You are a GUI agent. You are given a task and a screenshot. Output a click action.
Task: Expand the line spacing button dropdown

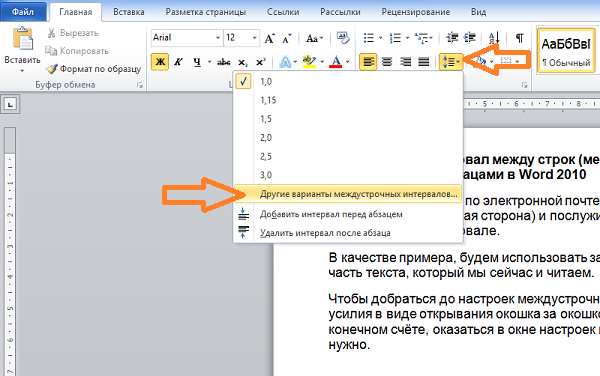pyautogui.click(x=458, y=62)
